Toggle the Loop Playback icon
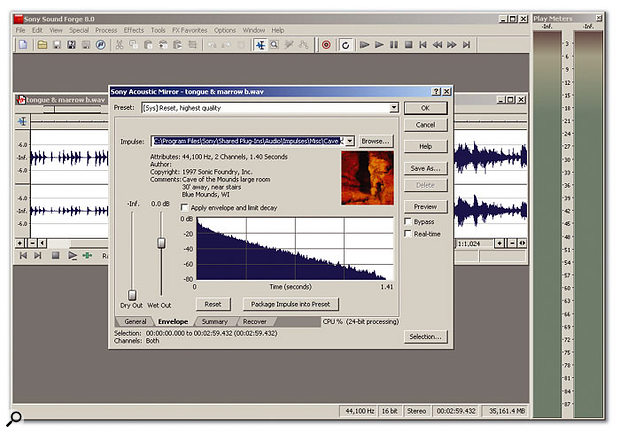620x433 pixels. [x=345, y=45]
